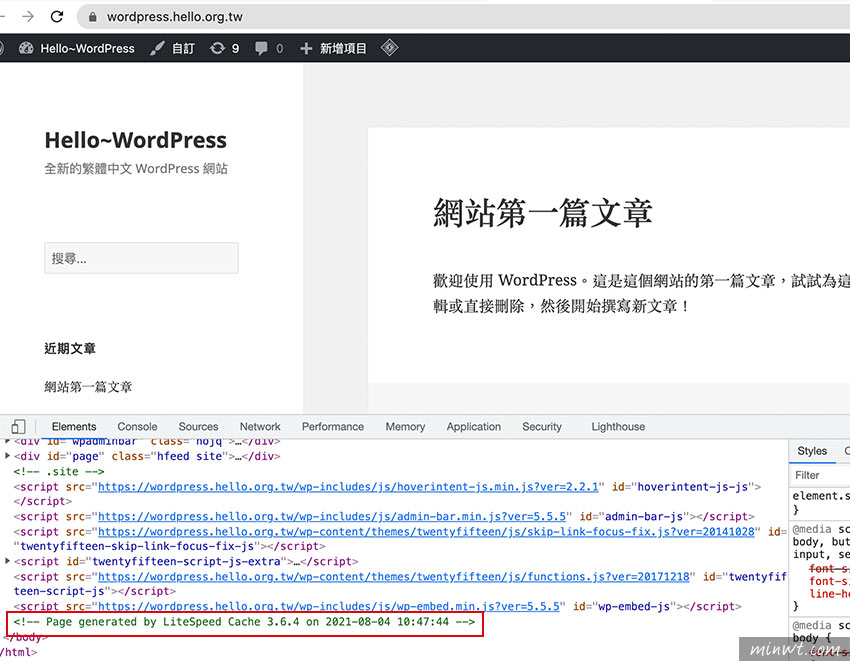The image size is (850, 661).
Task: Click the plus icon for new item
Action: point(306,48)
